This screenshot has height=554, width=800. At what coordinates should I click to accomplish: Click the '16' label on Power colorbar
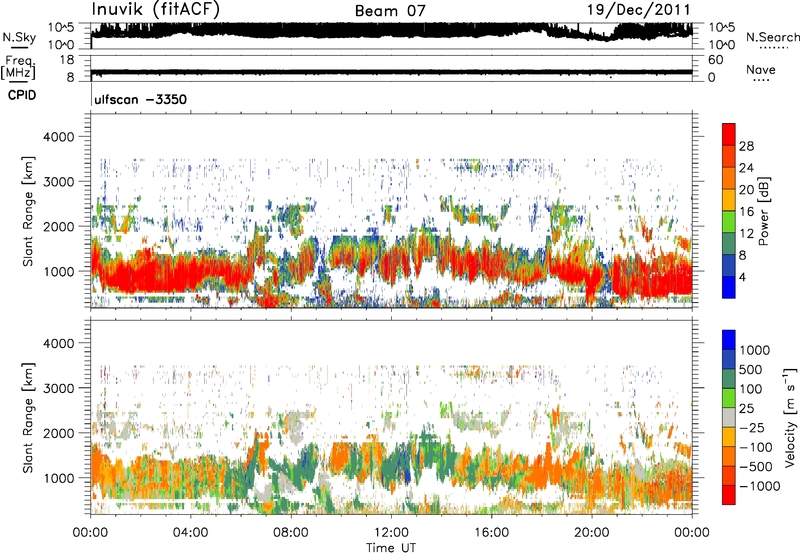746,212
